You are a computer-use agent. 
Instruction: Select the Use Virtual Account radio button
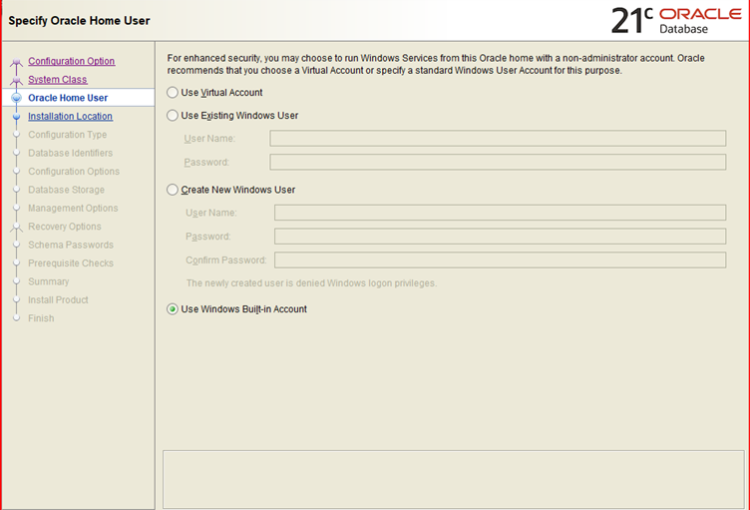173,93
